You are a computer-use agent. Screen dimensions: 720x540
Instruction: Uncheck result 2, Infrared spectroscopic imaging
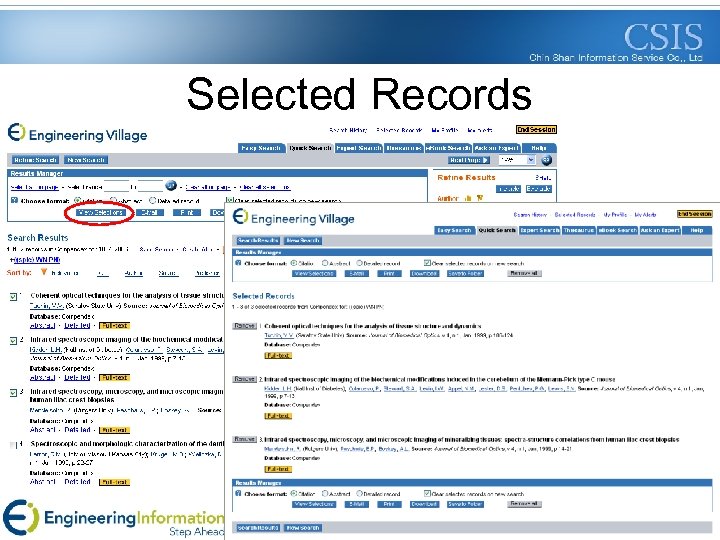tap(13, 341)
